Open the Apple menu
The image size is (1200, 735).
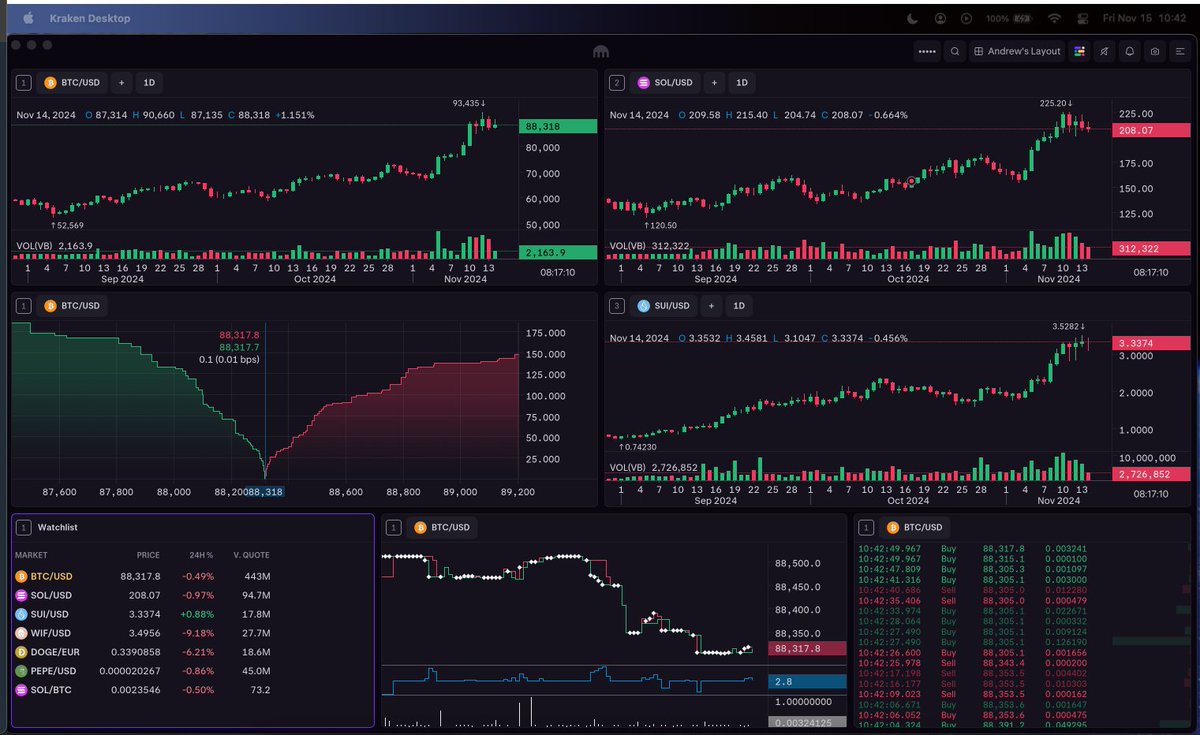(28, 18)
